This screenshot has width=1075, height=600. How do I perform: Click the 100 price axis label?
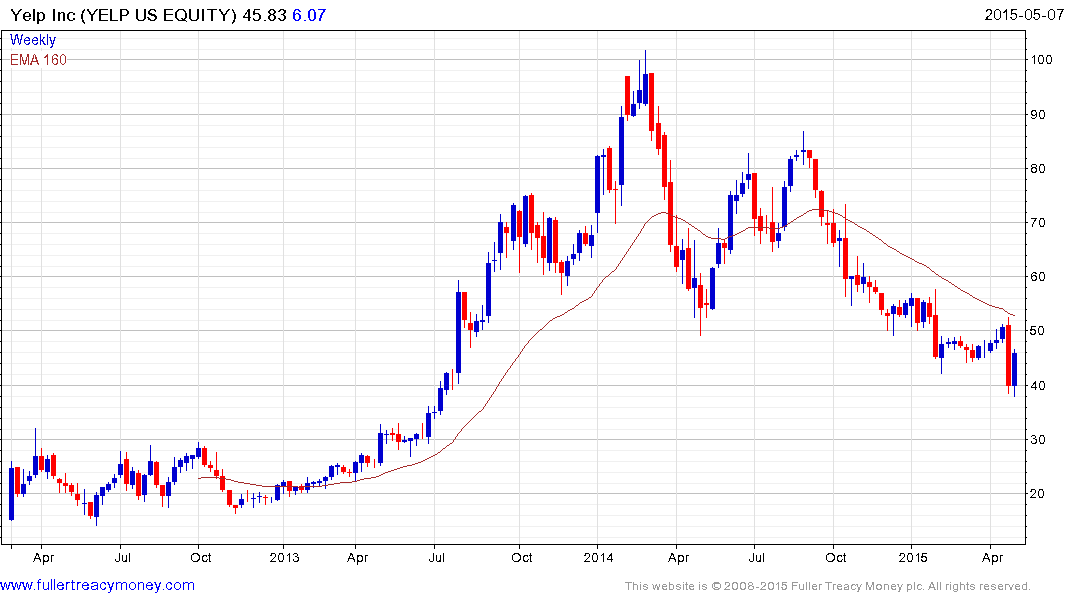point(1041,60)
